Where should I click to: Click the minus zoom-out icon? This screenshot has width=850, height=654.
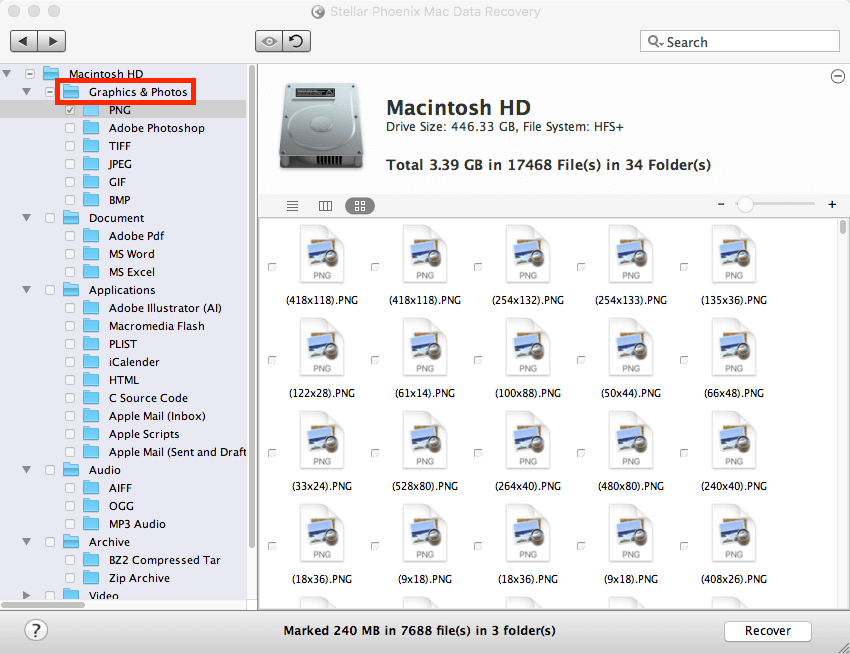[721, 204]
